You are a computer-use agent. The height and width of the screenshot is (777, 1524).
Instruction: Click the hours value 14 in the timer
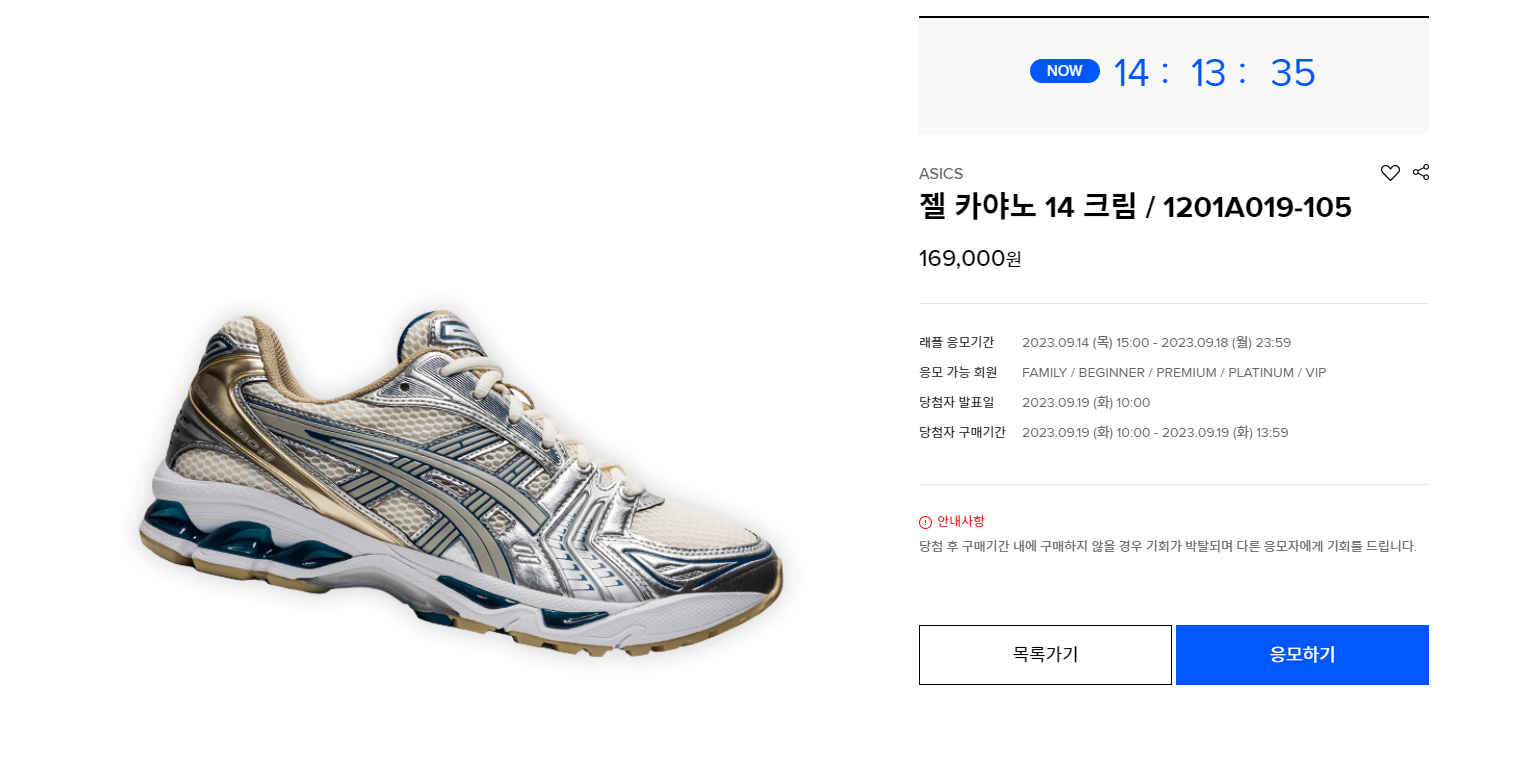point(1131,73)
